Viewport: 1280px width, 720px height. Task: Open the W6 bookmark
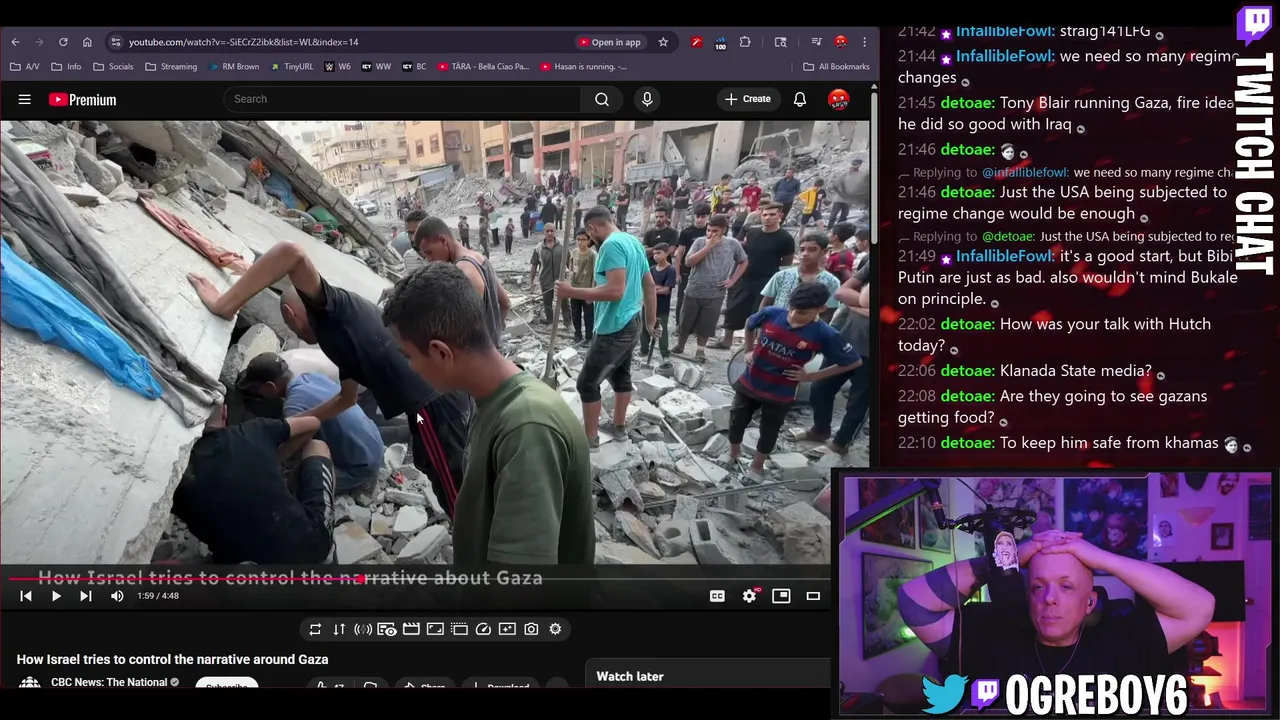click(338, 67)
